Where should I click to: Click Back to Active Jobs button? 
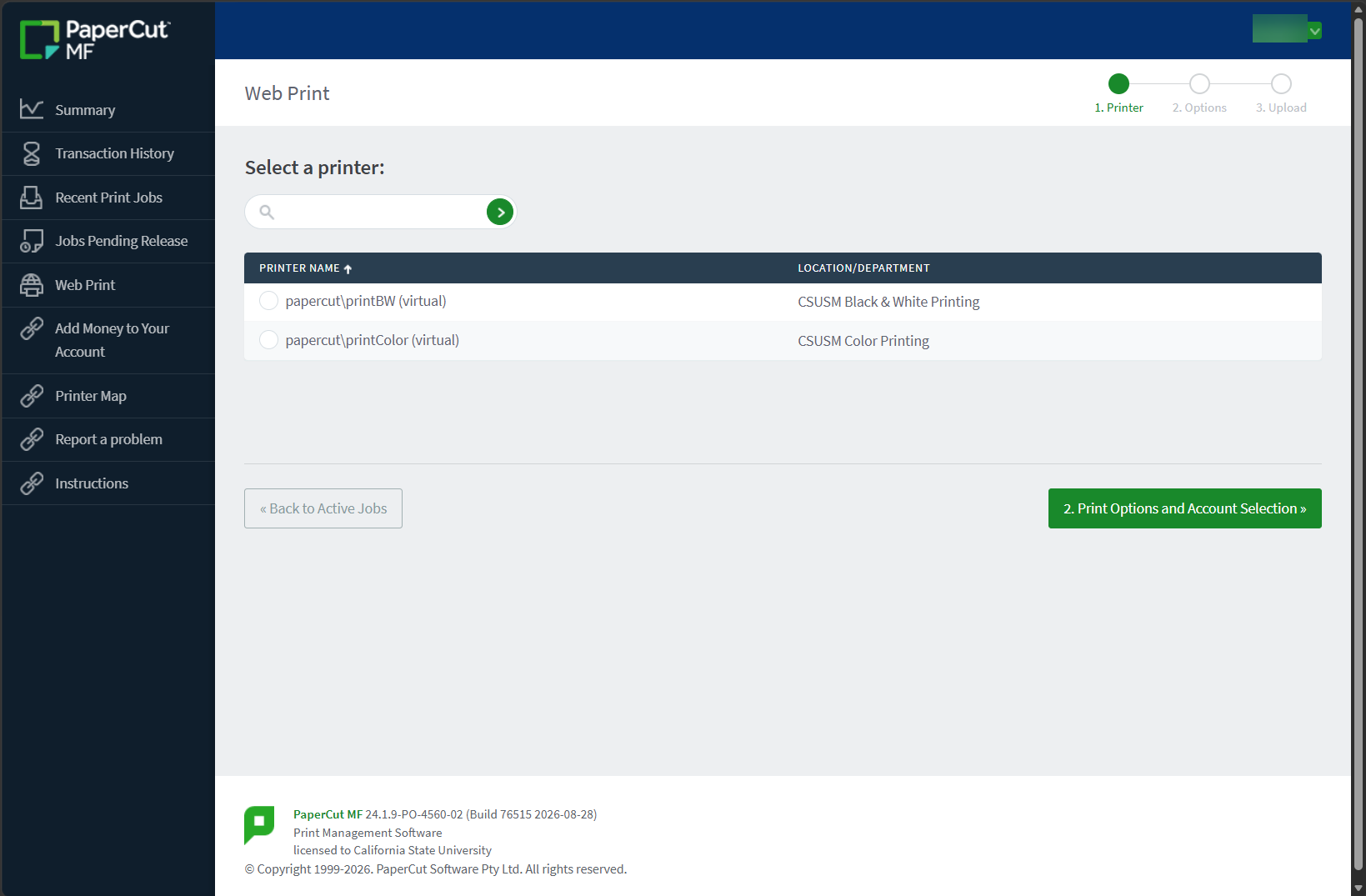(323, 508)
